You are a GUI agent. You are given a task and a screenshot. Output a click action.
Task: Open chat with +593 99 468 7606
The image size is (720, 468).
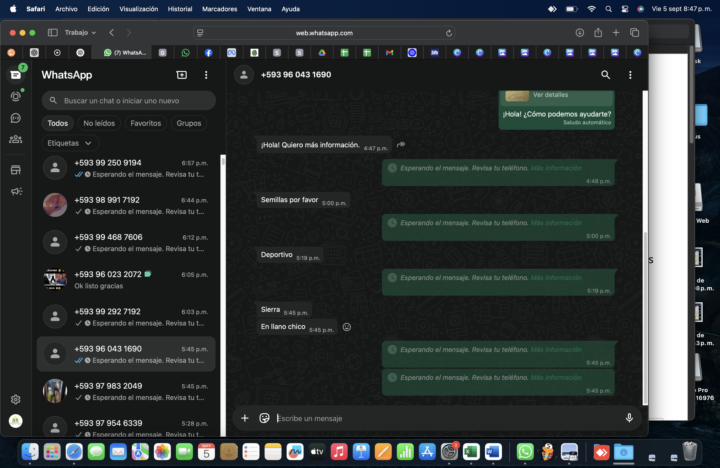pos(126,242)
